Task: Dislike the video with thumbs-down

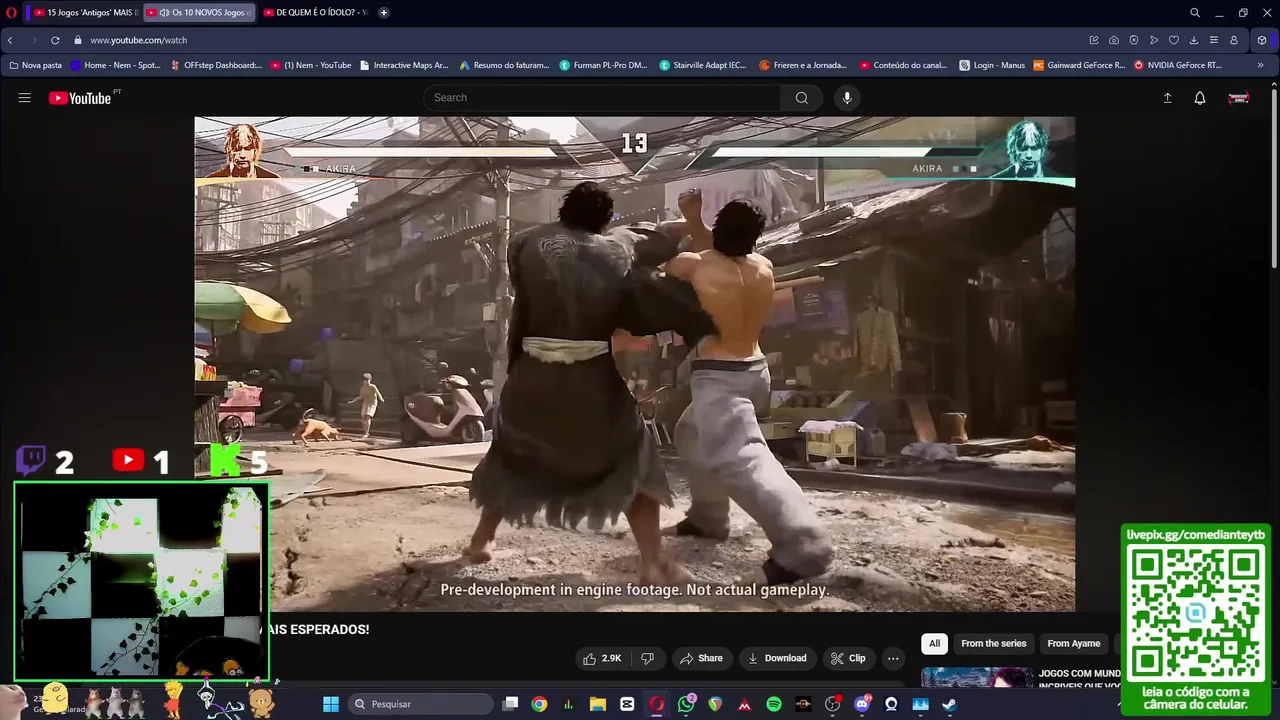Action: coord(647,658)
